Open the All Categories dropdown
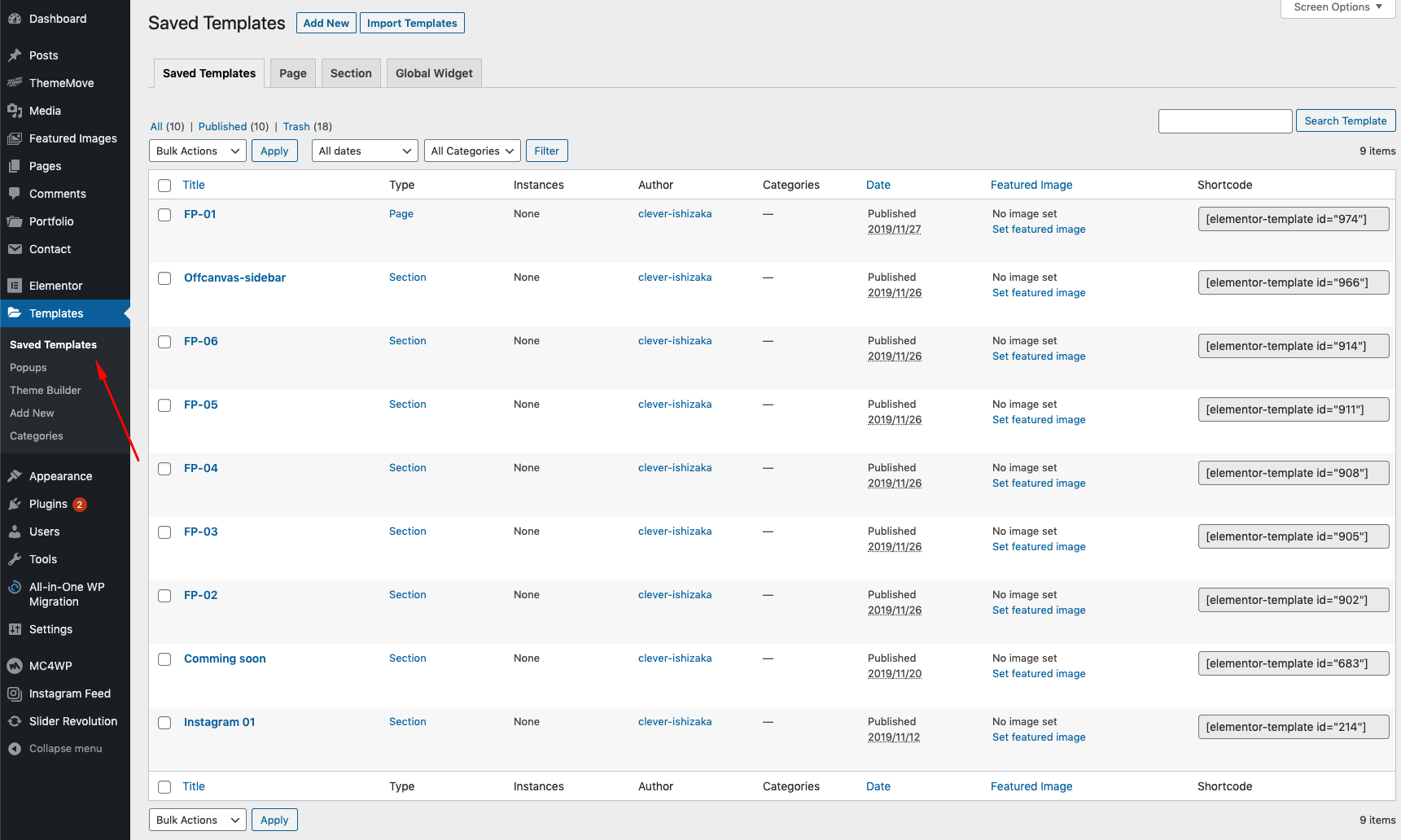1401x840 pixels. [472, 151]
